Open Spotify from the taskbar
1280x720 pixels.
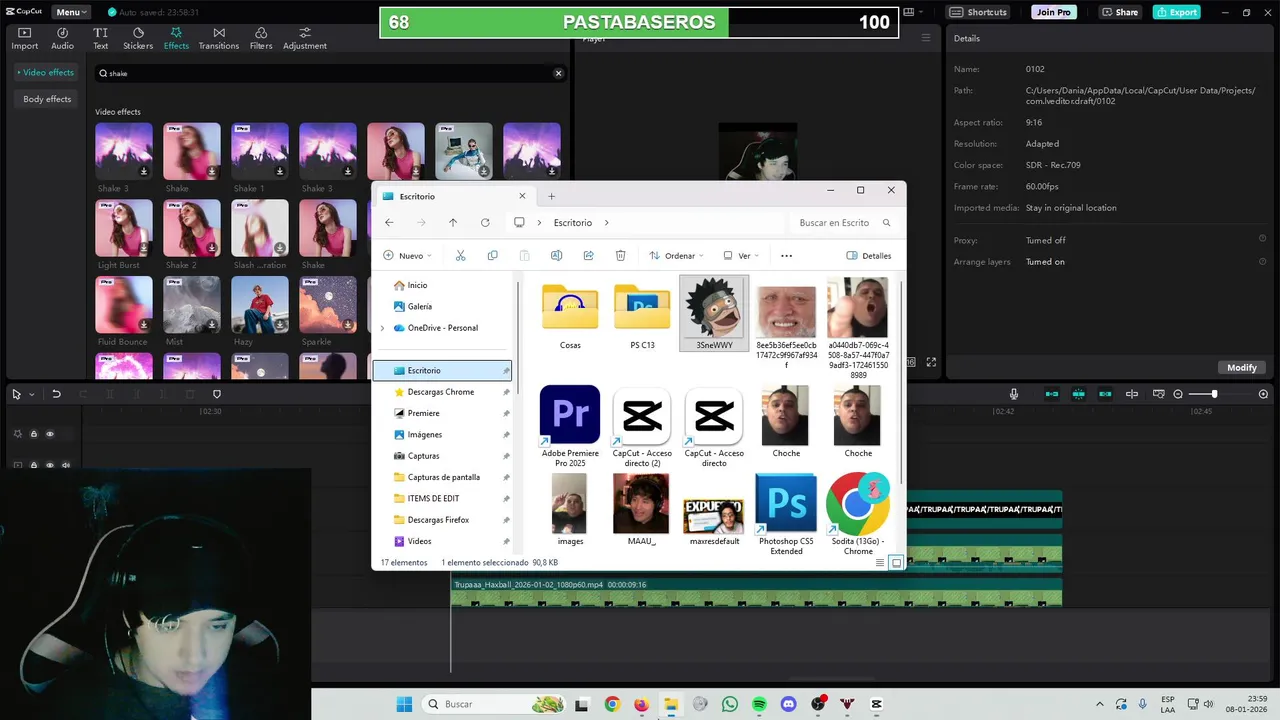(x=759, y=704)
